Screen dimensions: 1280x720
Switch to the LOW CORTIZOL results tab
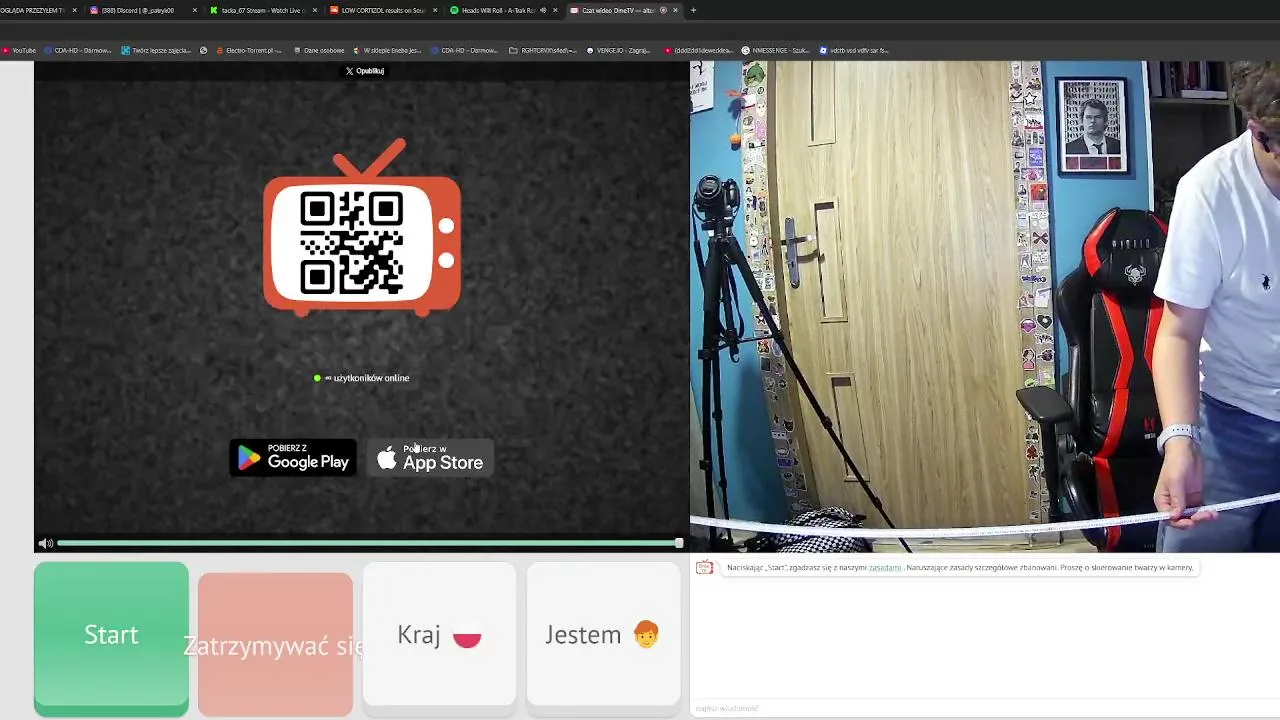tap(383, 10)
